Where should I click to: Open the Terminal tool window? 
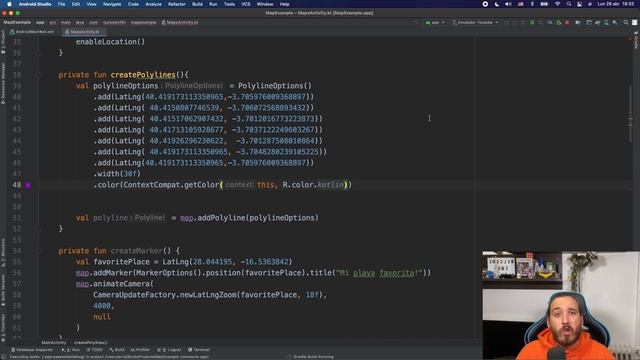pos(198,350)
